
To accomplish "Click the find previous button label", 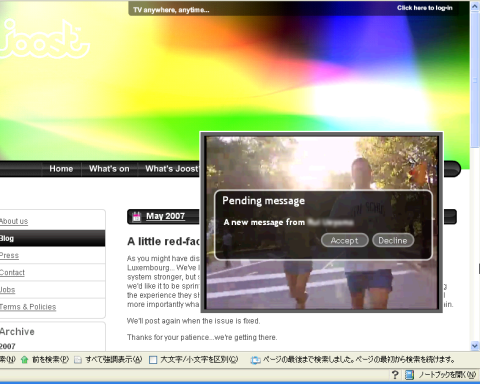I will [x=50, y=360].
